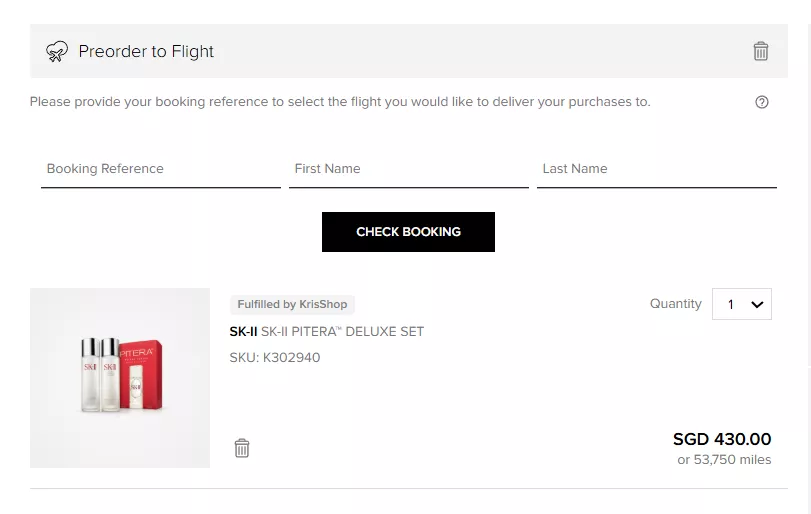Click the Fulfilled by KrisShop badge

pos(292,304)
